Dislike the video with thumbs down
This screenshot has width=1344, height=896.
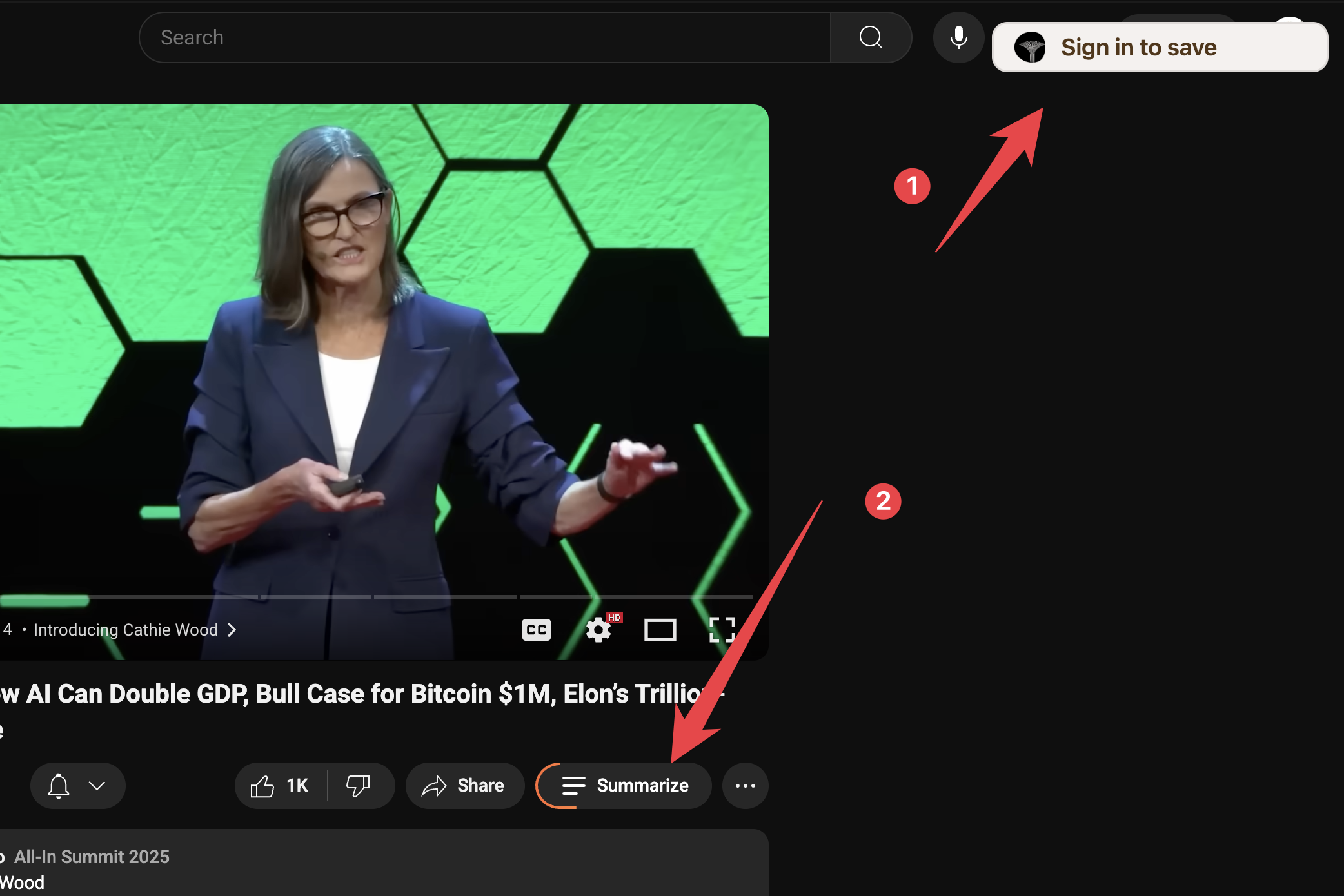(359, 786)
